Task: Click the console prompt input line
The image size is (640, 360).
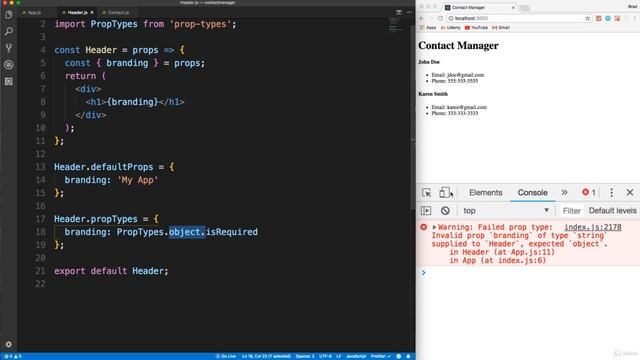Action: tap(531, 273)
